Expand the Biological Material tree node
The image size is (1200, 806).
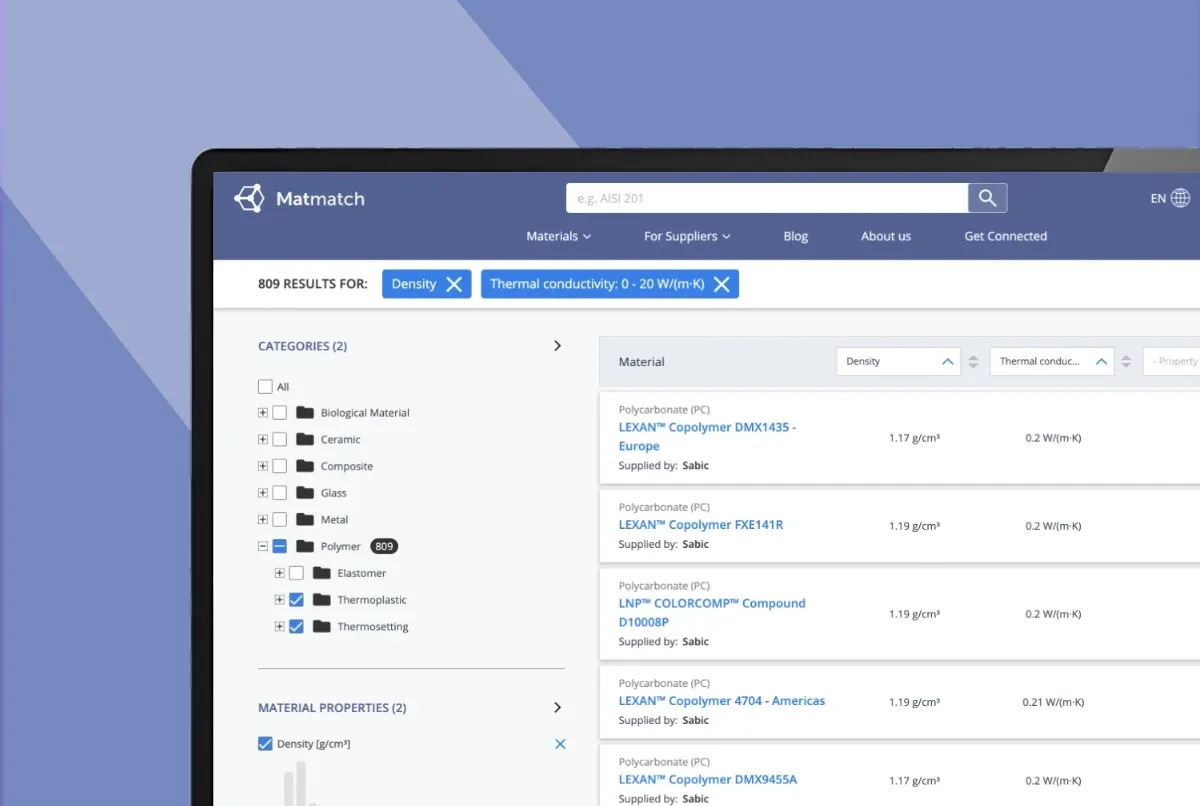coord(263,412)
